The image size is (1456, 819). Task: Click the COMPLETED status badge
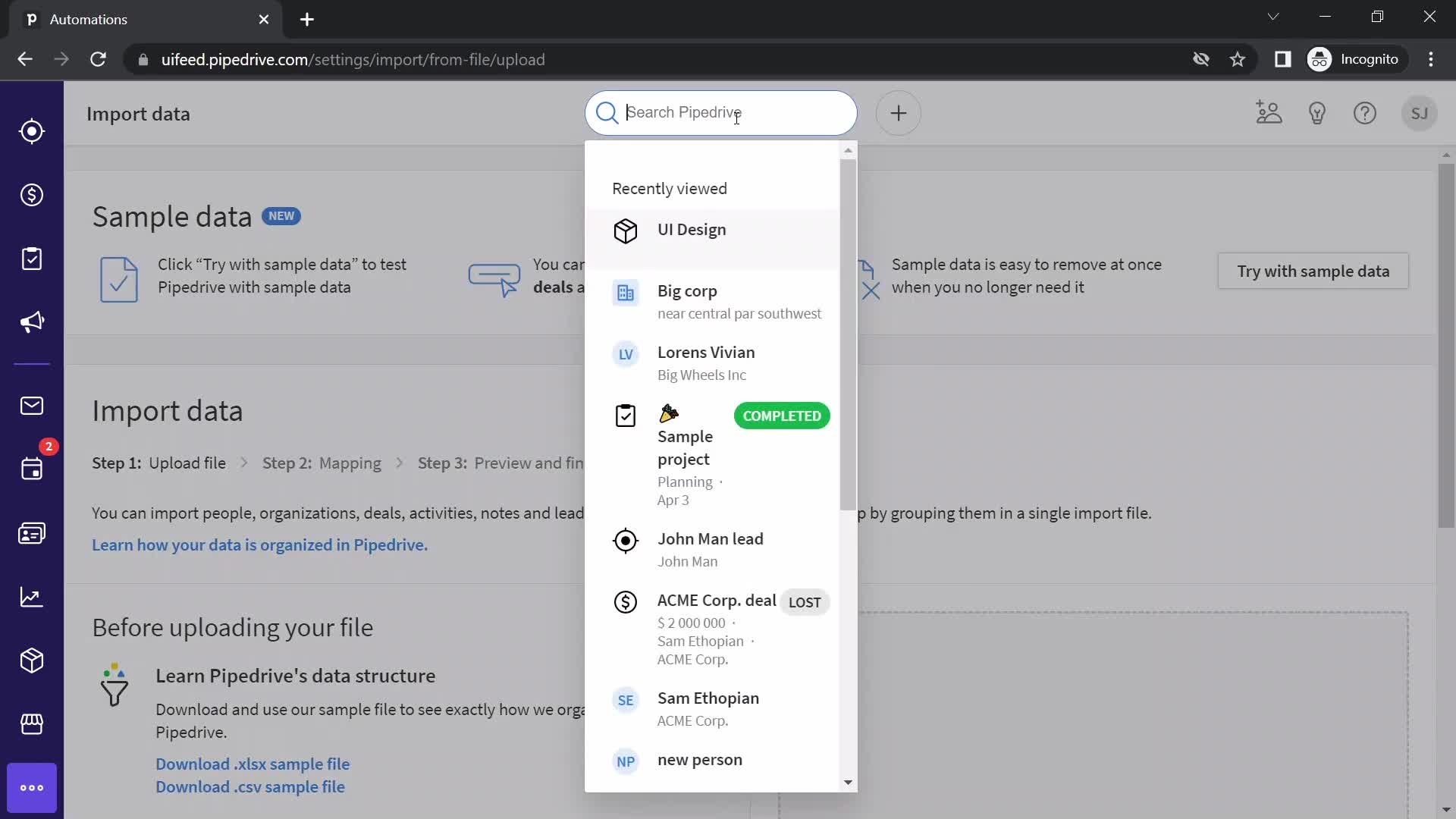782,416
